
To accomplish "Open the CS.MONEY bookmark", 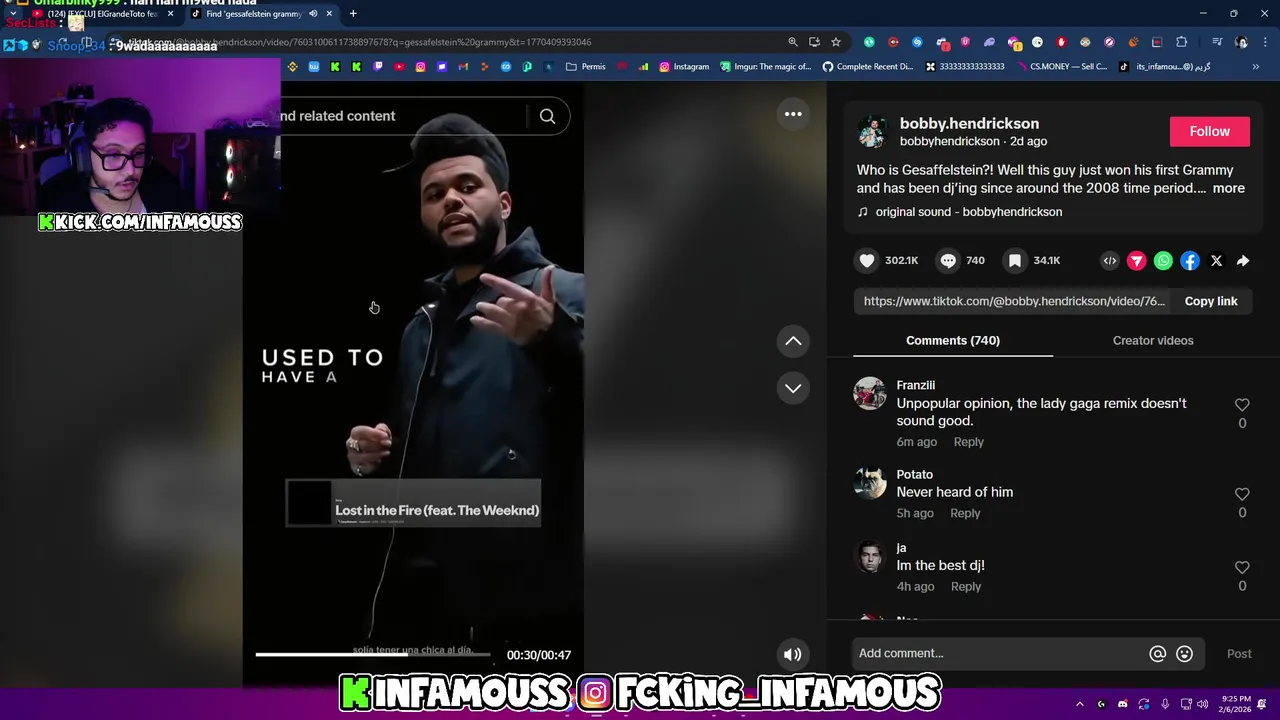I will (x=1062, y=67).
